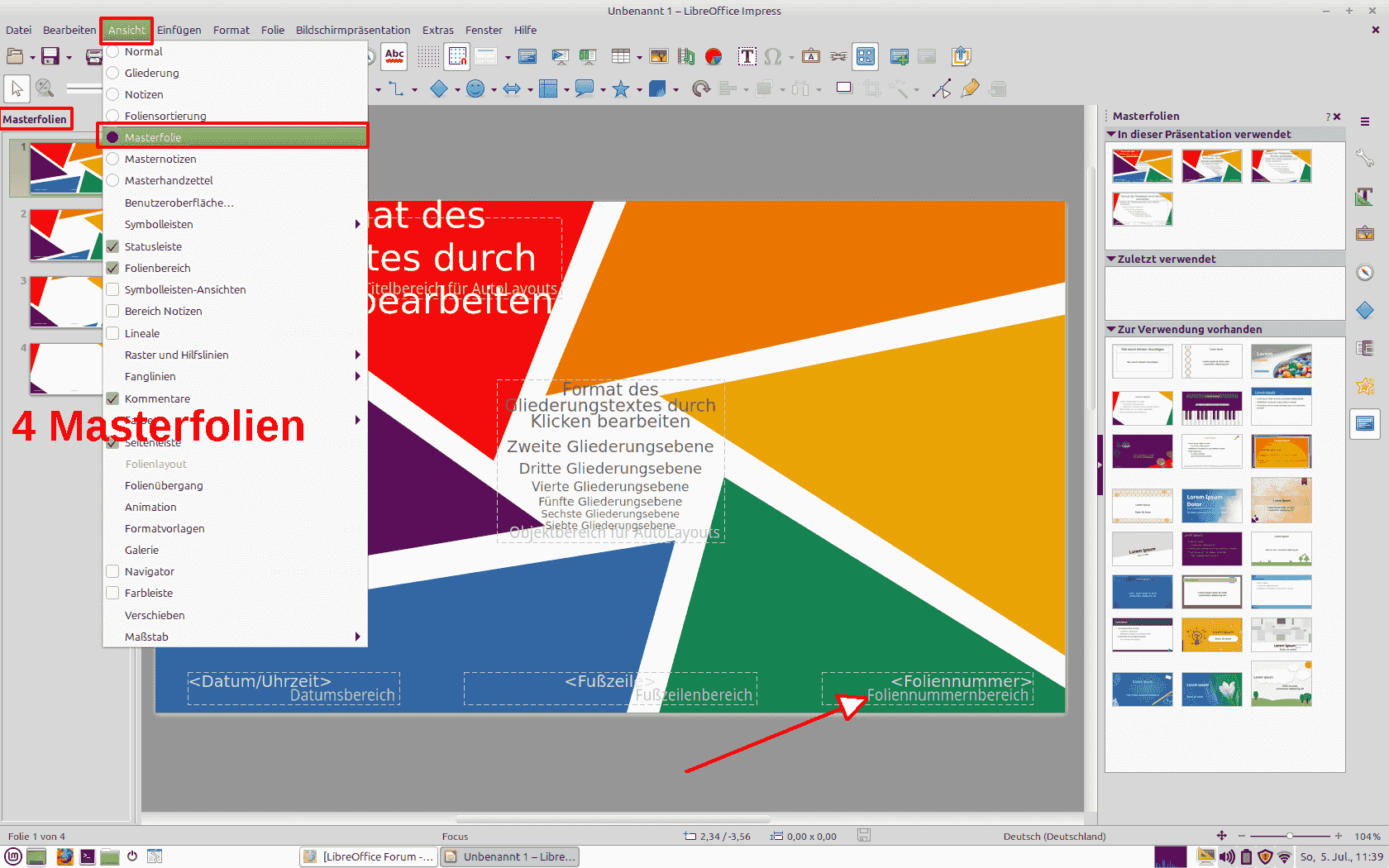Pick the block arrows tool

[x=512, y=88]
